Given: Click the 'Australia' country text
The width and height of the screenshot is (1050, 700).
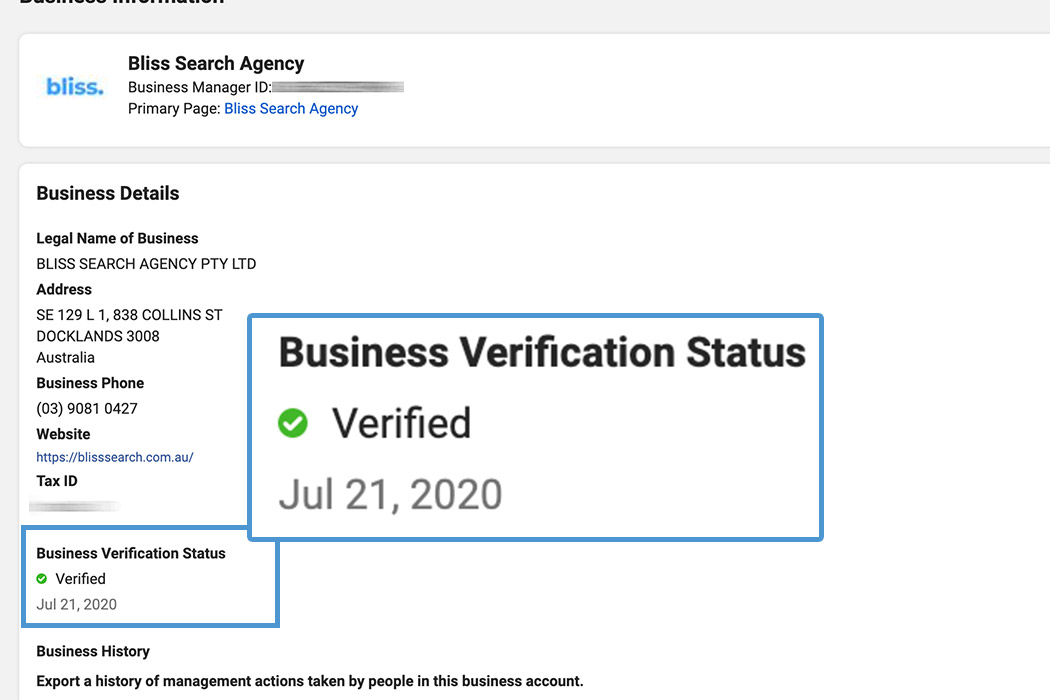Looking at the screenshot, I should pos(65,358).
